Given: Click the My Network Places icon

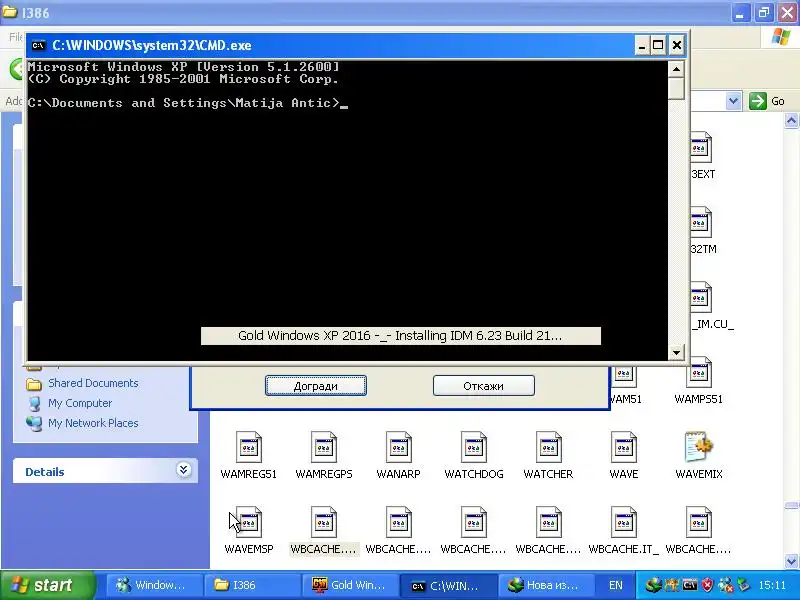Looking at the screenshot, I should tap(34, 423).
